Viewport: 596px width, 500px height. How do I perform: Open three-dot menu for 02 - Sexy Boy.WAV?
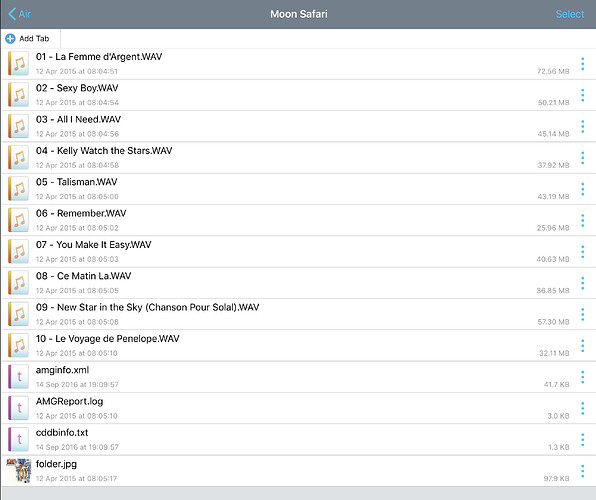click(582, 95)
